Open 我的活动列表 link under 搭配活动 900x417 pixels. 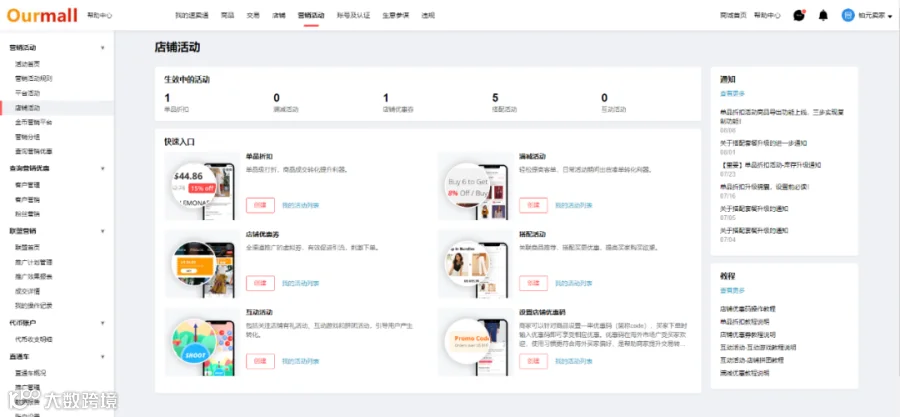(574, 283)
